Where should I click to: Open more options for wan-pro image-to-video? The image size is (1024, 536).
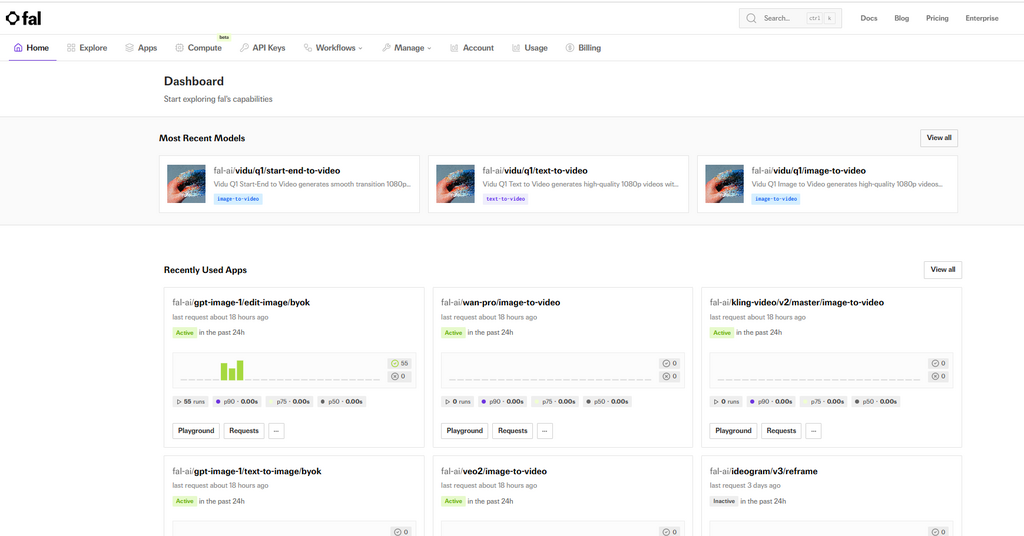(x=545, y=431)
